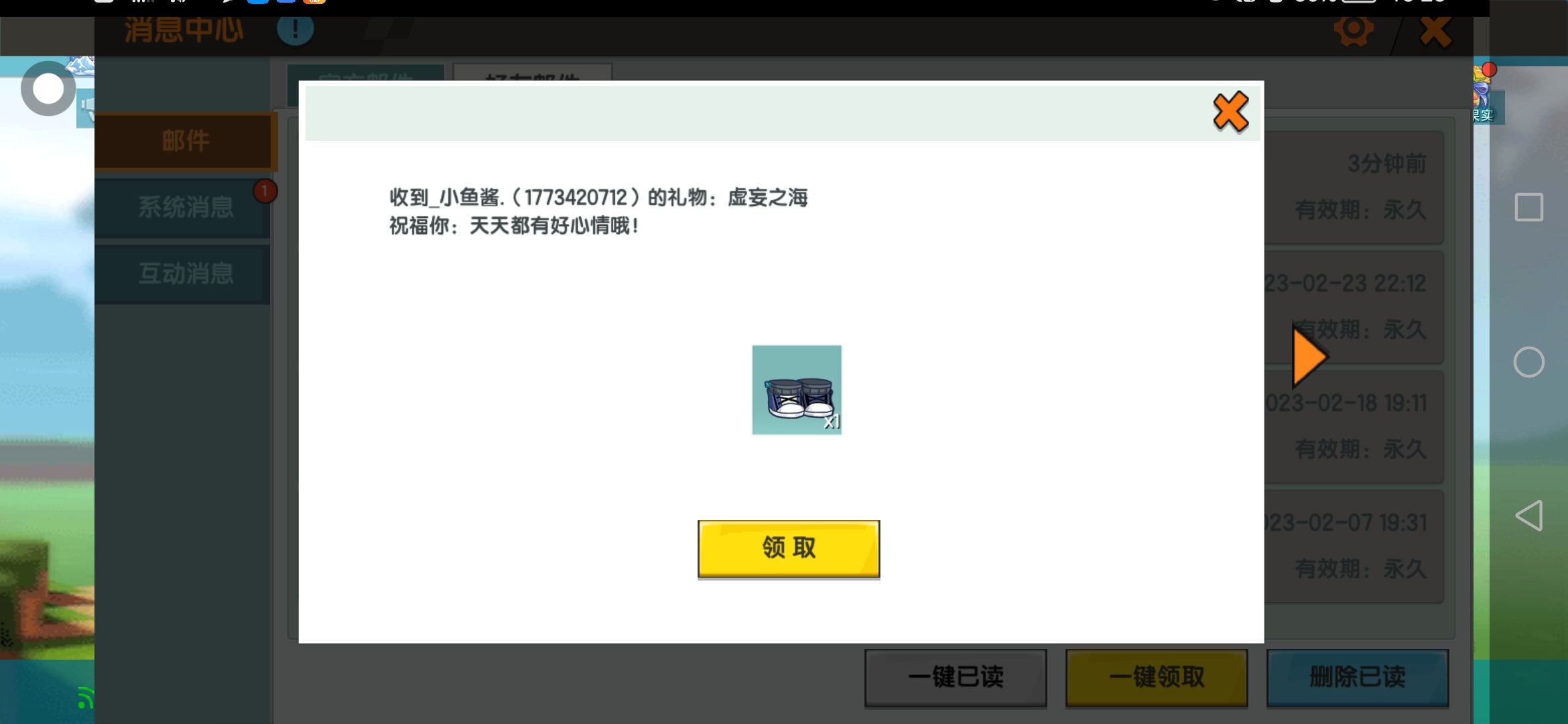1568x724 pixels.
Task: Open the 互动消息 interaction messages tab
Action: click(x=185, y=274)
